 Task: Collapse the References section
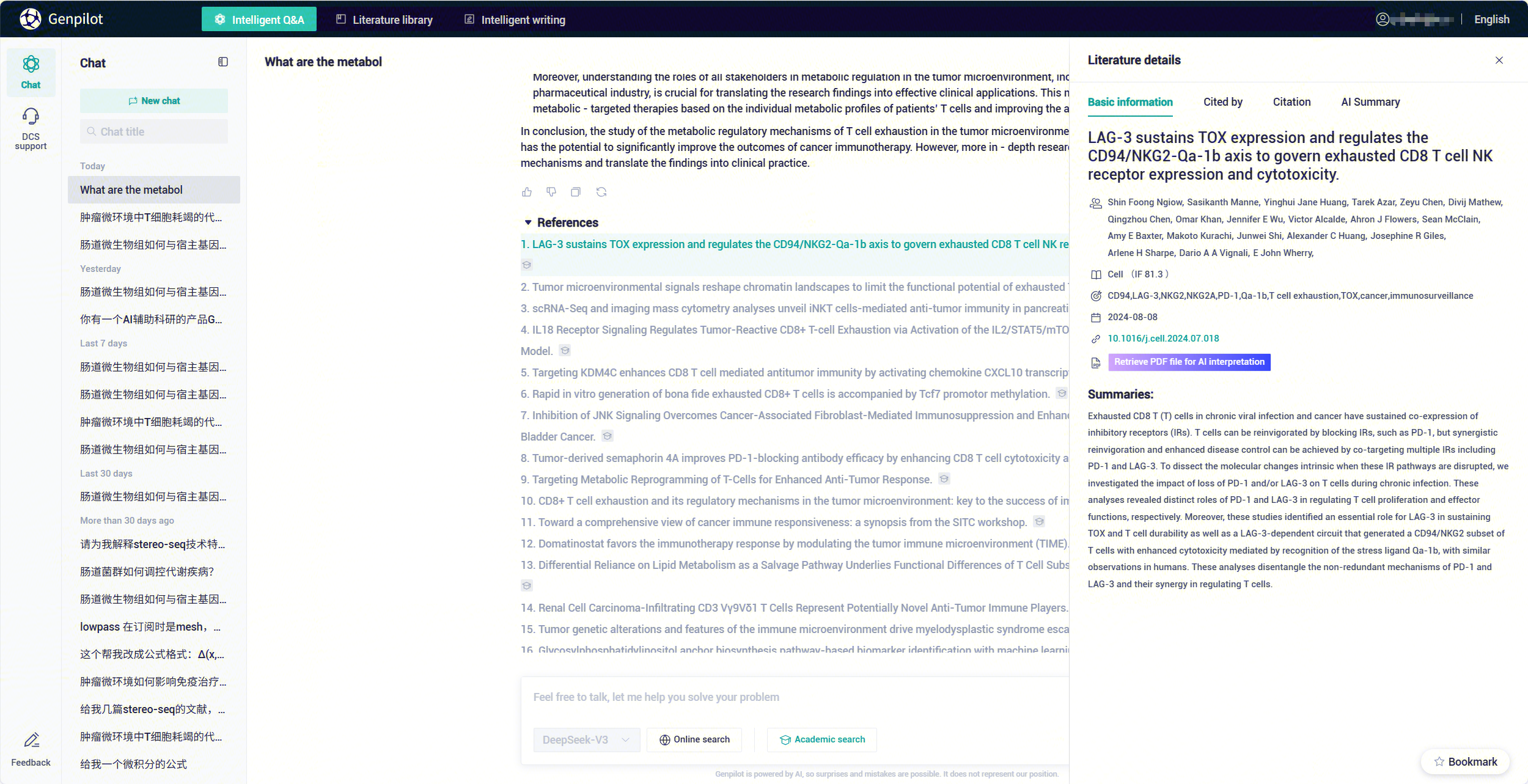[528, 222]
